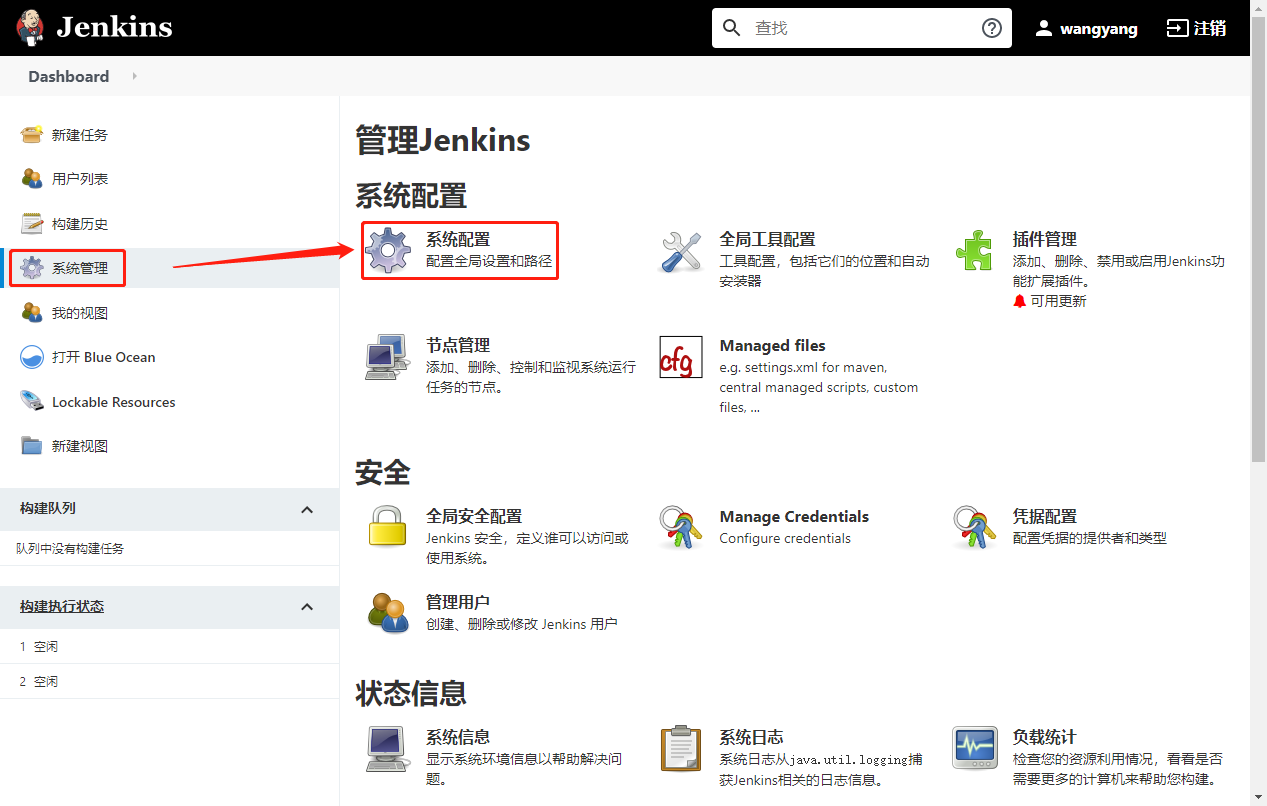Image resolution: width=1267 pixels, height=806 pixels.
Task: Click executor row '1 空闲'
Action: 170,647
